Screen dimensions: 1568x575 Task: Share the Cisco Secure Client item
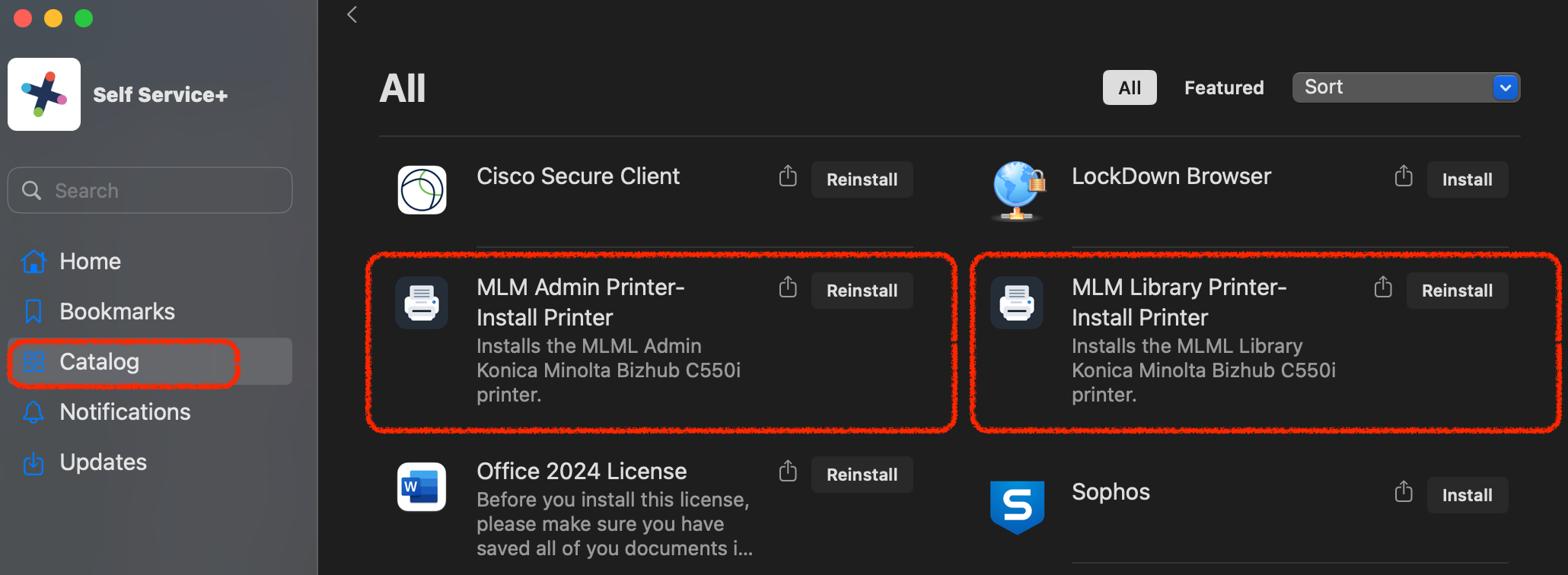788,176
